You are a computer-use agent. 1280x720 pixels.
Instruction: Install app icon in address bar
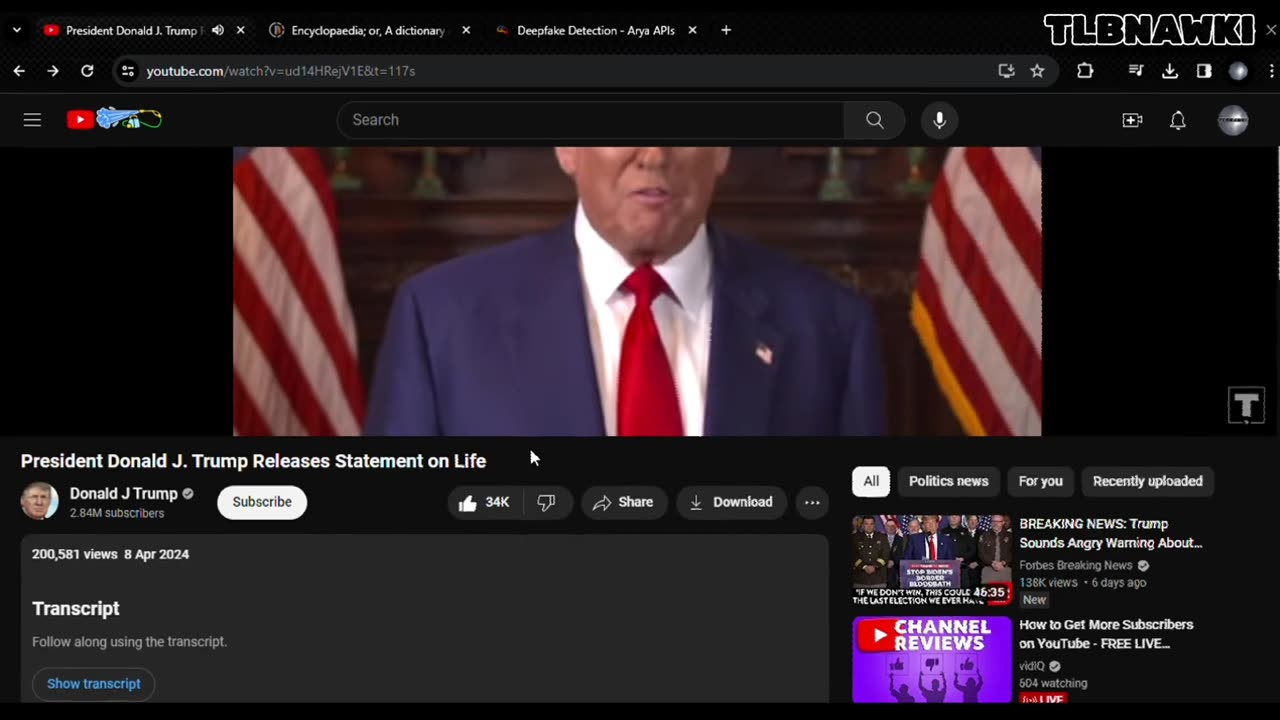(x=1006, y=71)
